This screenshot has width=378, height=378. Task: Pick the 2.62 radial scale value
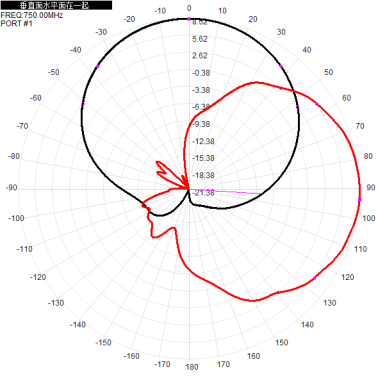pyautogui.click(x=200, y=56)
